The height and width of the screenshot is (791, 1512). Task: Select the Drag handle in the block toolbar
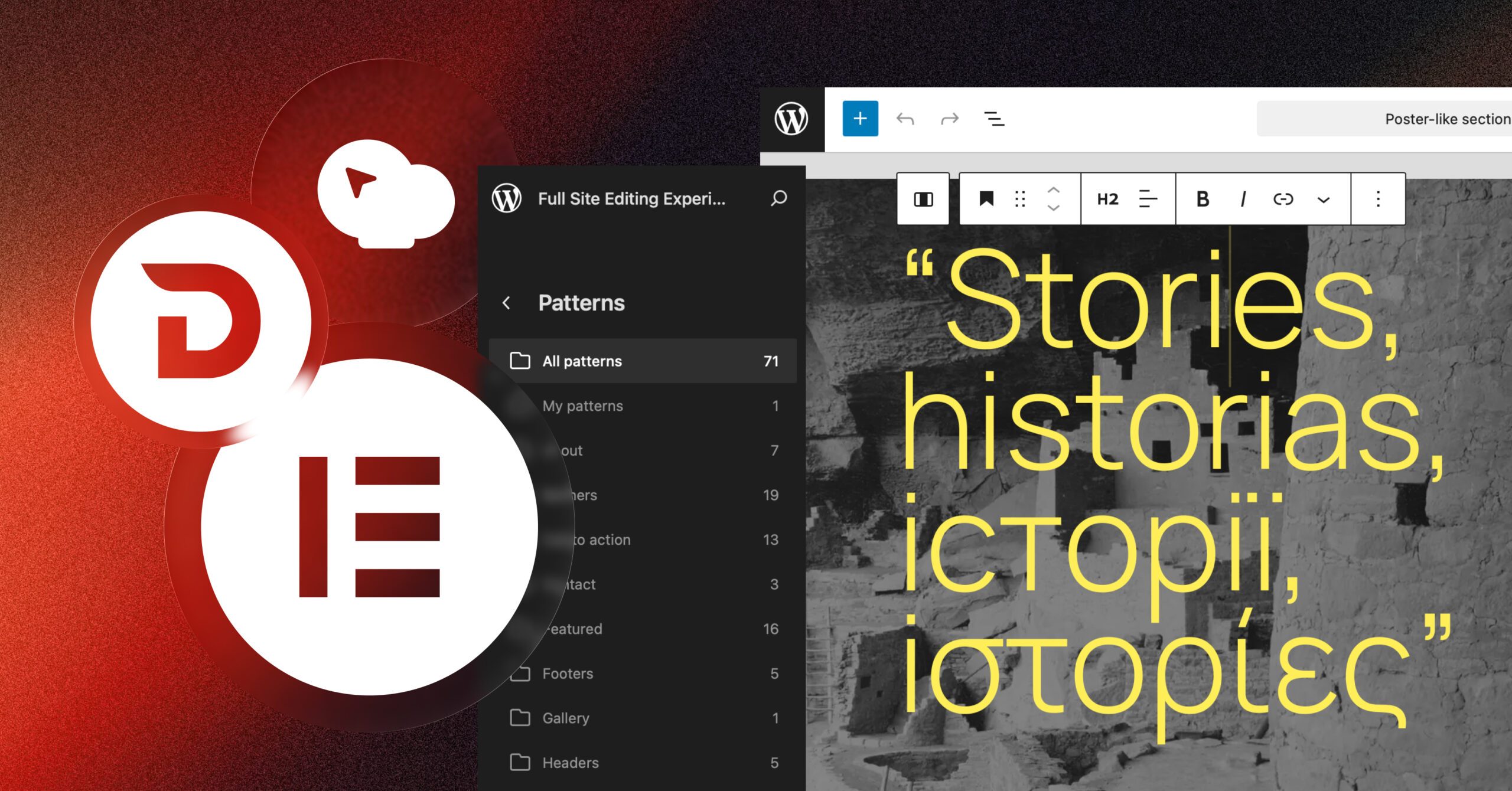[1020, 199]
